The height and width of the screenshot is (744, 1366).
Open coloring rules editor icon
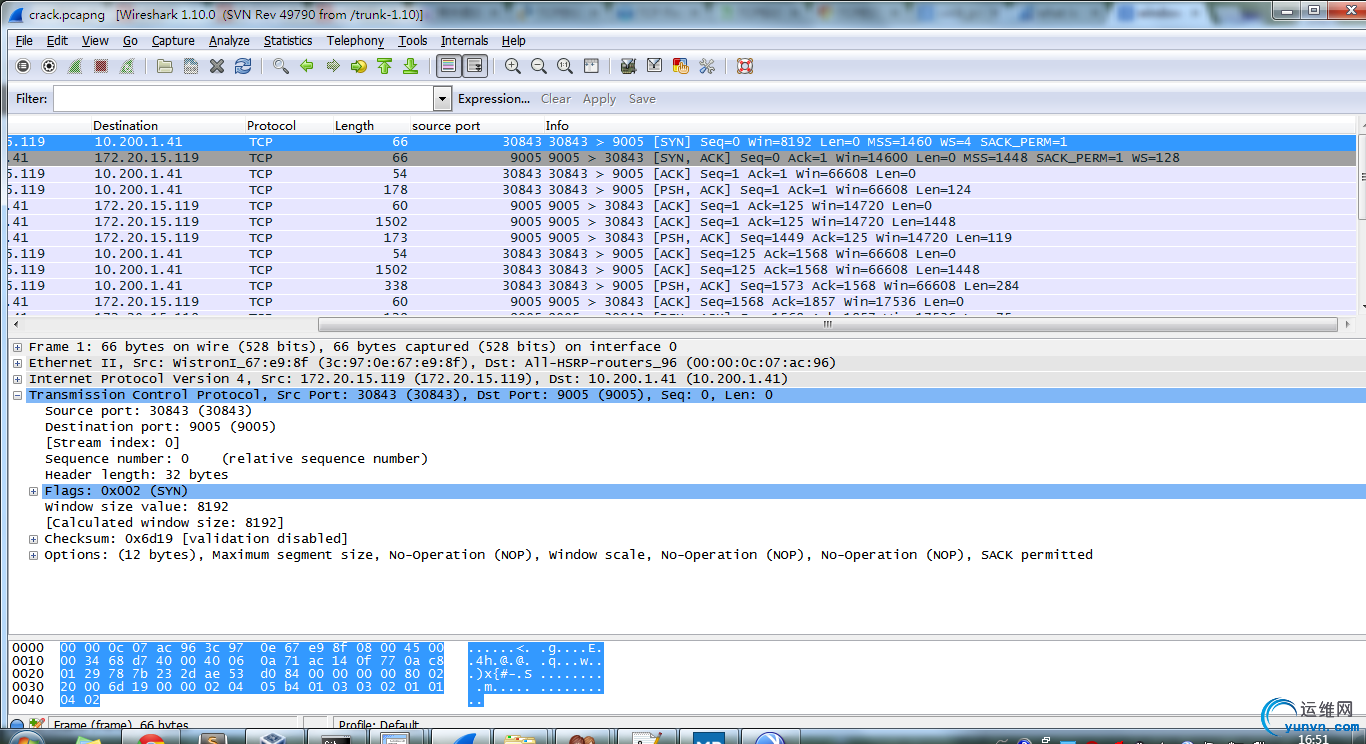coord(681,66)
